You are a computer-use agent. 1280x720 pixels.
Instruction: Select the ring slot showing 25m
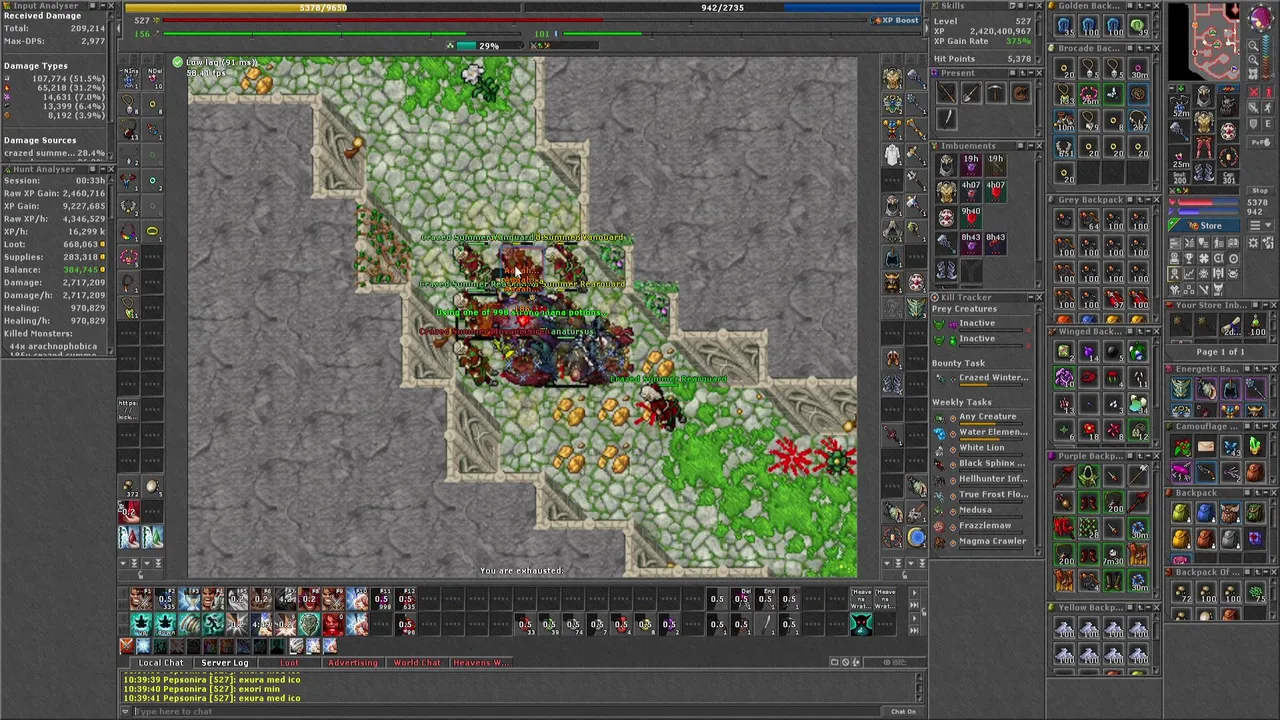[x=1180, y=157]
